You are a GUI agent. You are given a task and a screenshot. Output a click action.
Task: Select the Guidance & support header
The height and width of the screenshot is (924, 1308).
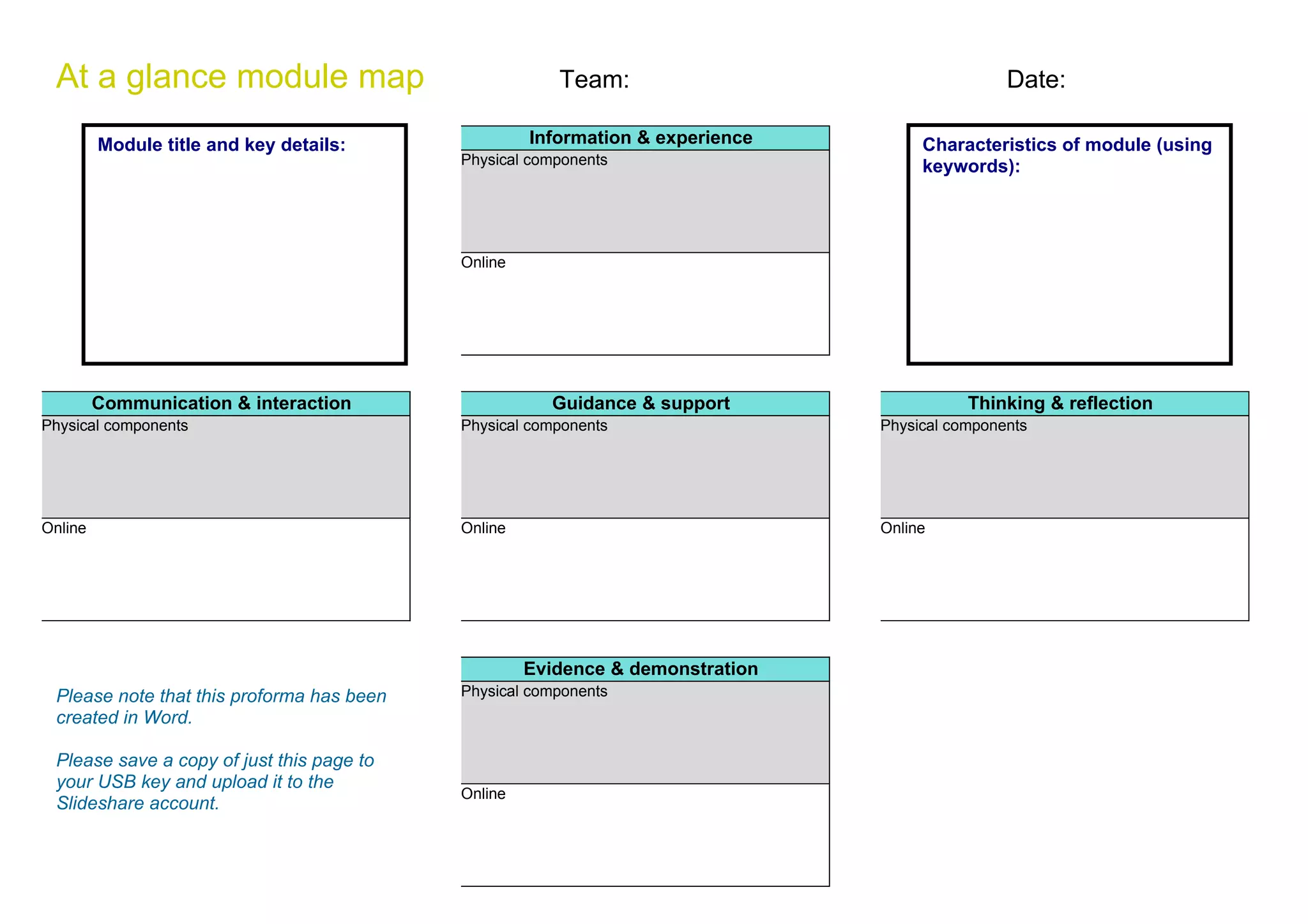[x=641, y=404]
